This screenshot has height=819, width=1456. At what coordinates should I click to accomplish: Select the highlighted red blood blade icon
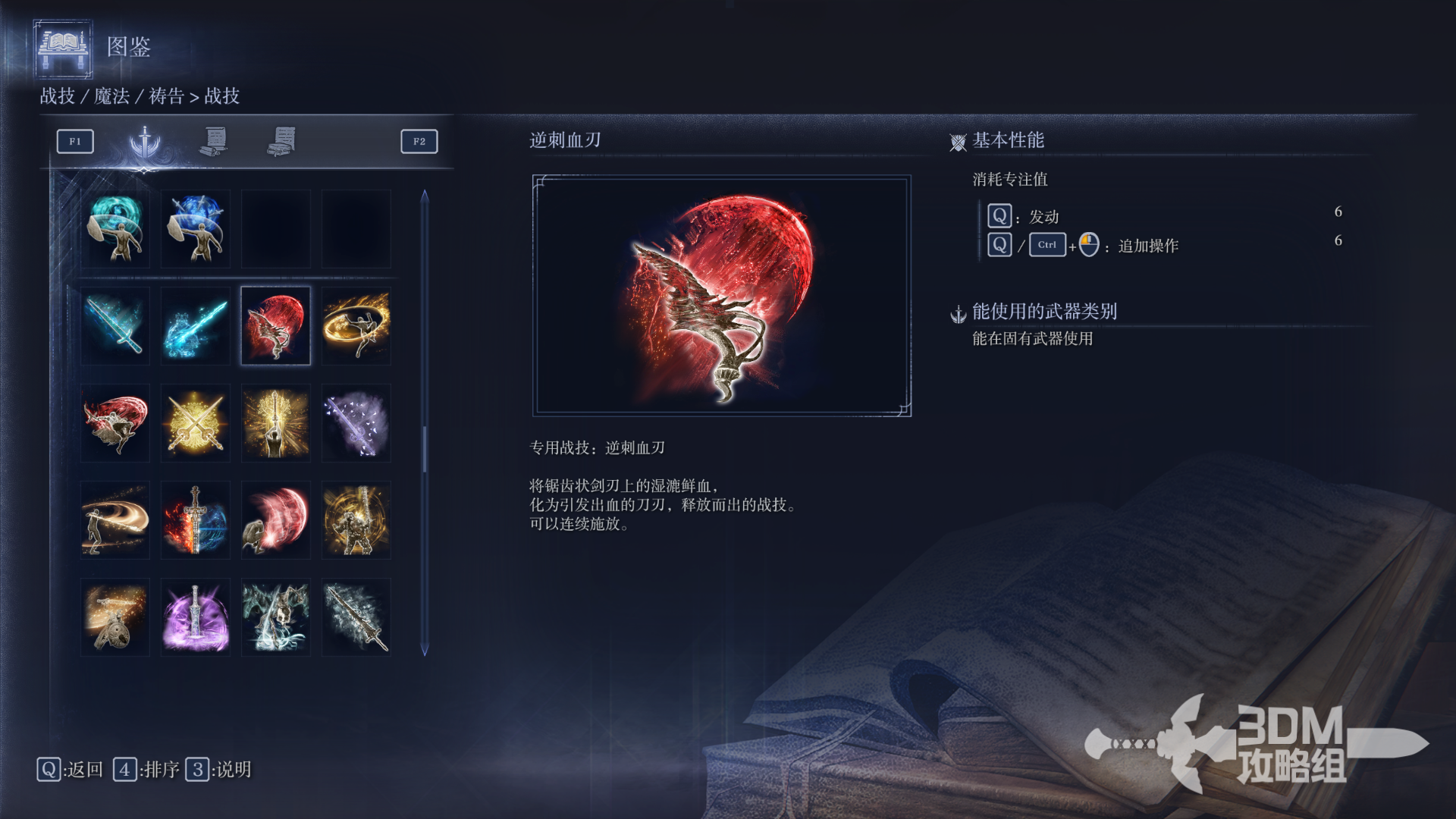(x=276, y=325)
